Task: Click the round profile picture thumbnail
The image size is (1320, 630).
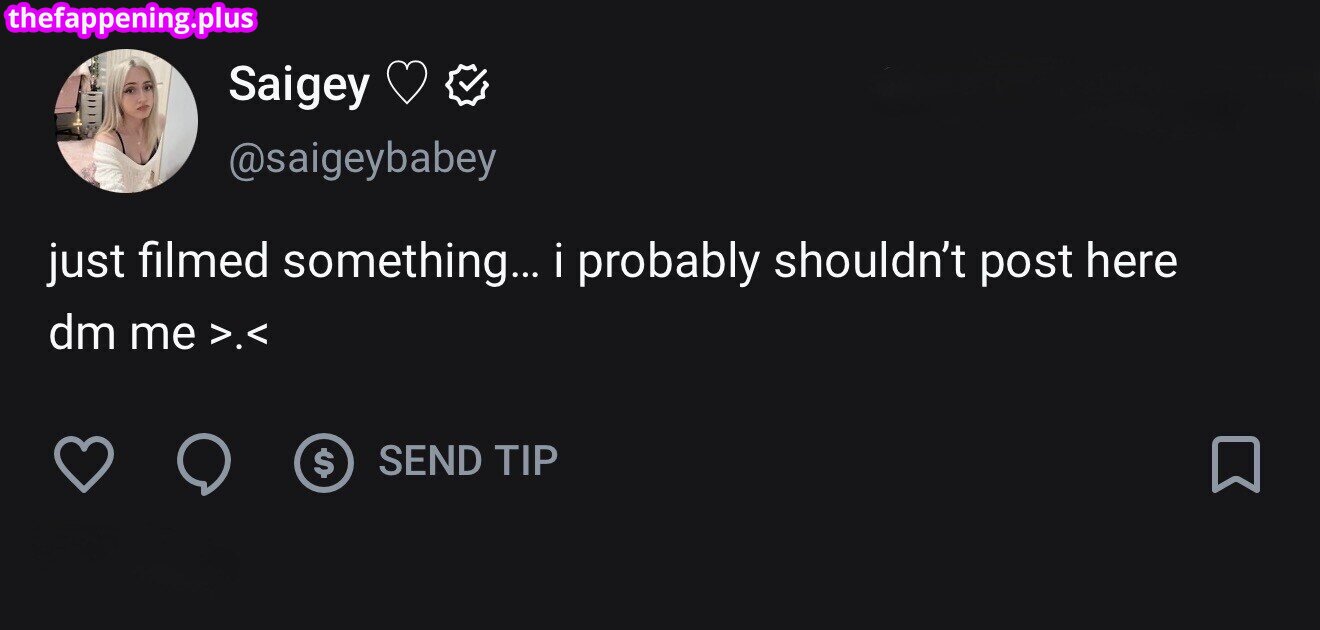Action: [x=126, y=120]
